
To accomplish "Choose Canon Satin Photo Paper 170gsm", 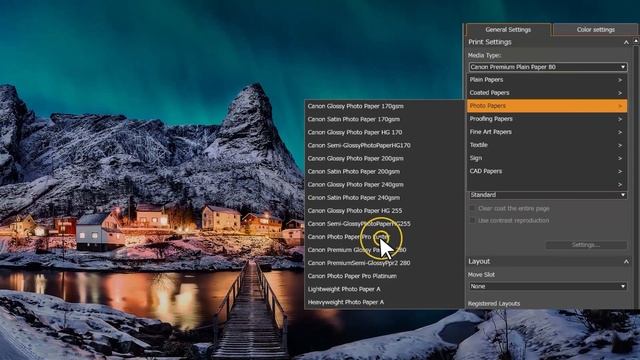I will point(384,119).
